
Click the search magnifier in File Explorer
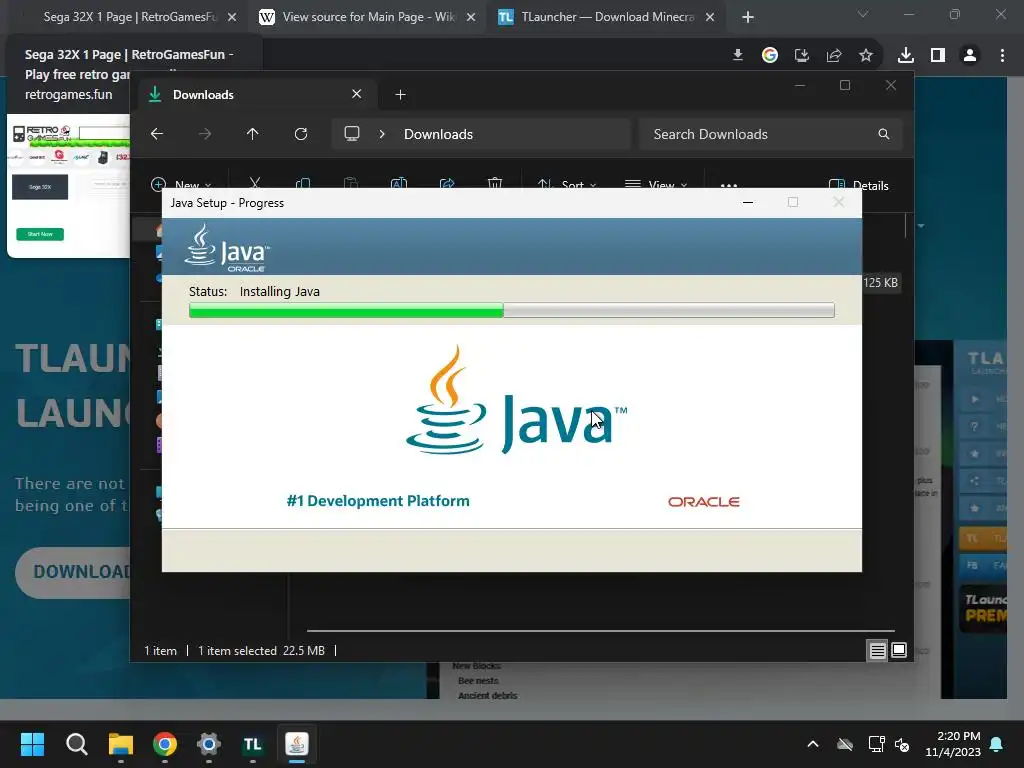coord(884,134)
